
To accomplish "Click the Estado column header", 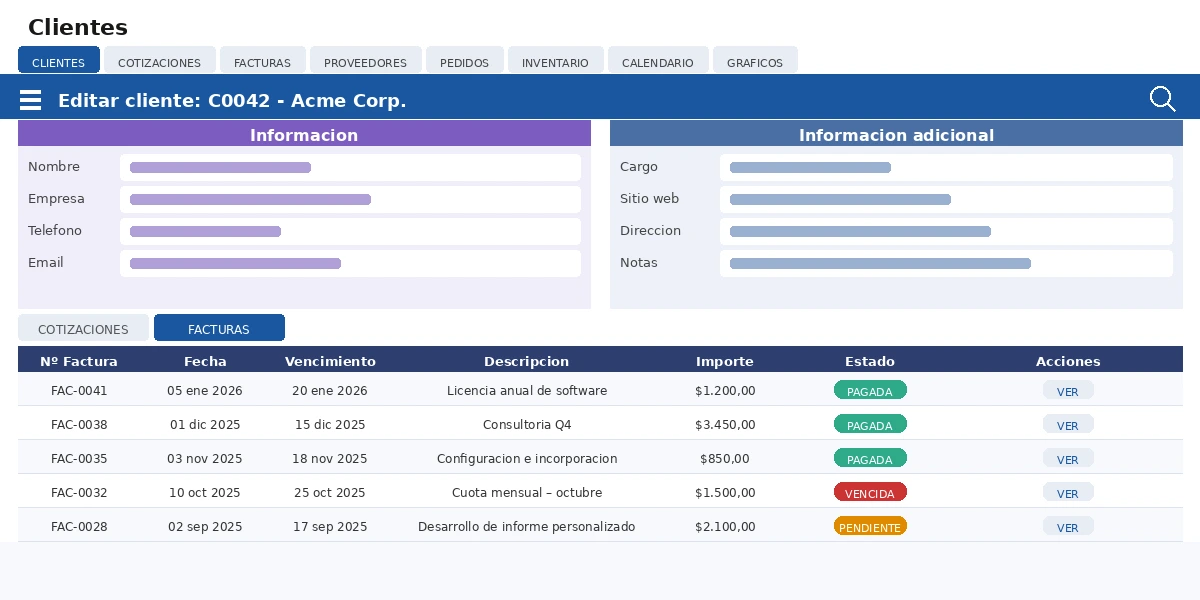I will 870,361.
